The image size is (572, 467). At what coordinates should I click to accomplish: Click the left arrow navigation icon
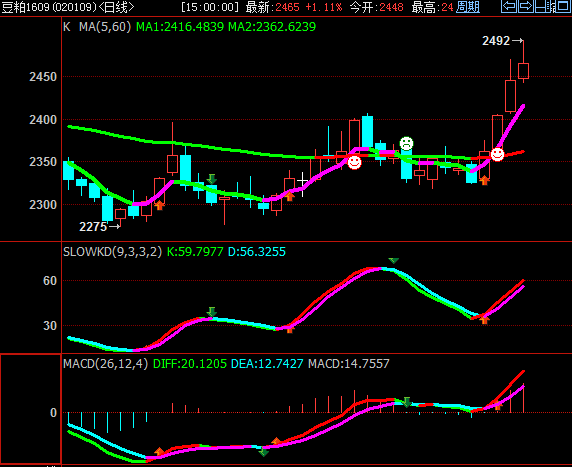509,6
